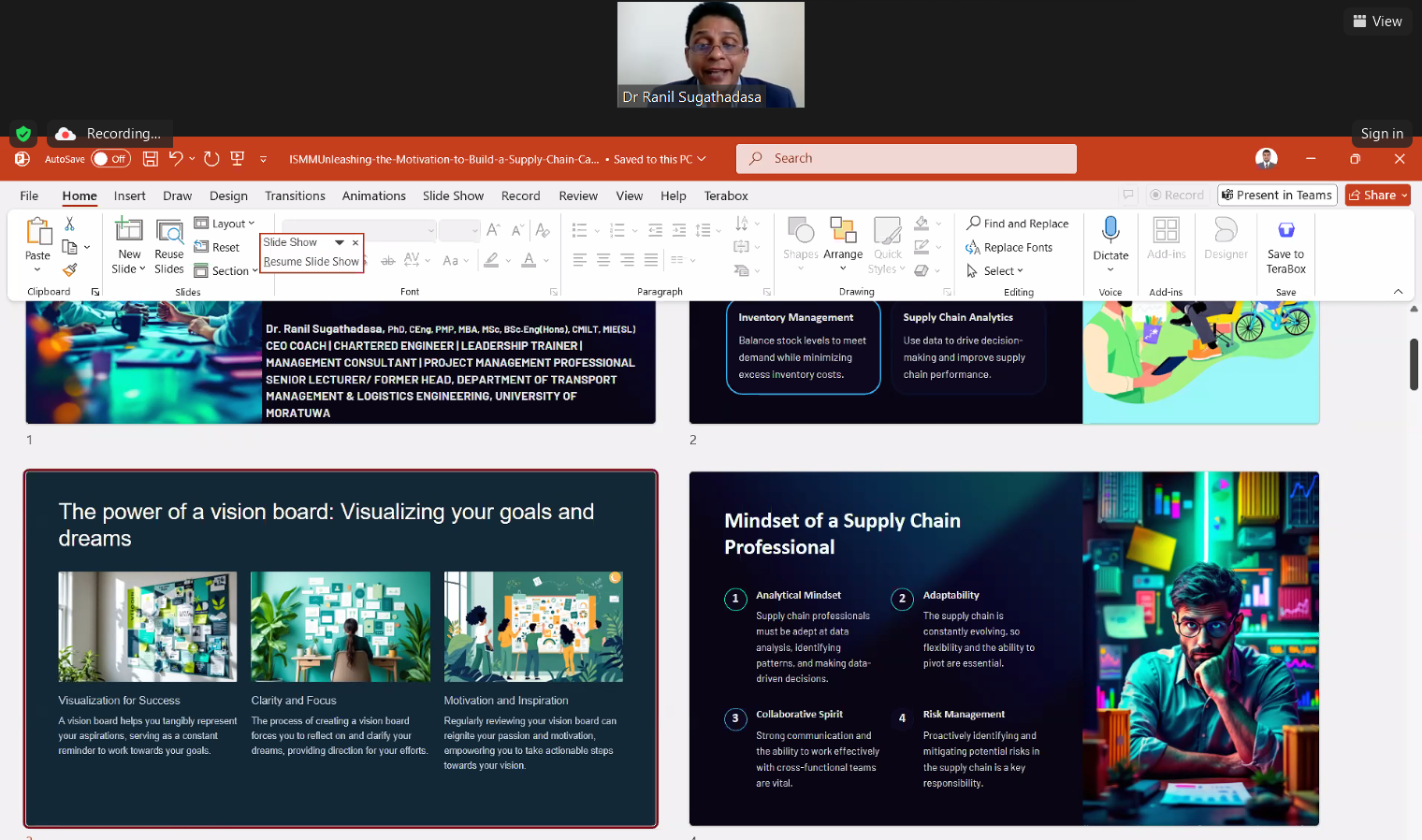Click Save to TeraBox icon
Screen dimensions: 1422x840
point(1285,230)
